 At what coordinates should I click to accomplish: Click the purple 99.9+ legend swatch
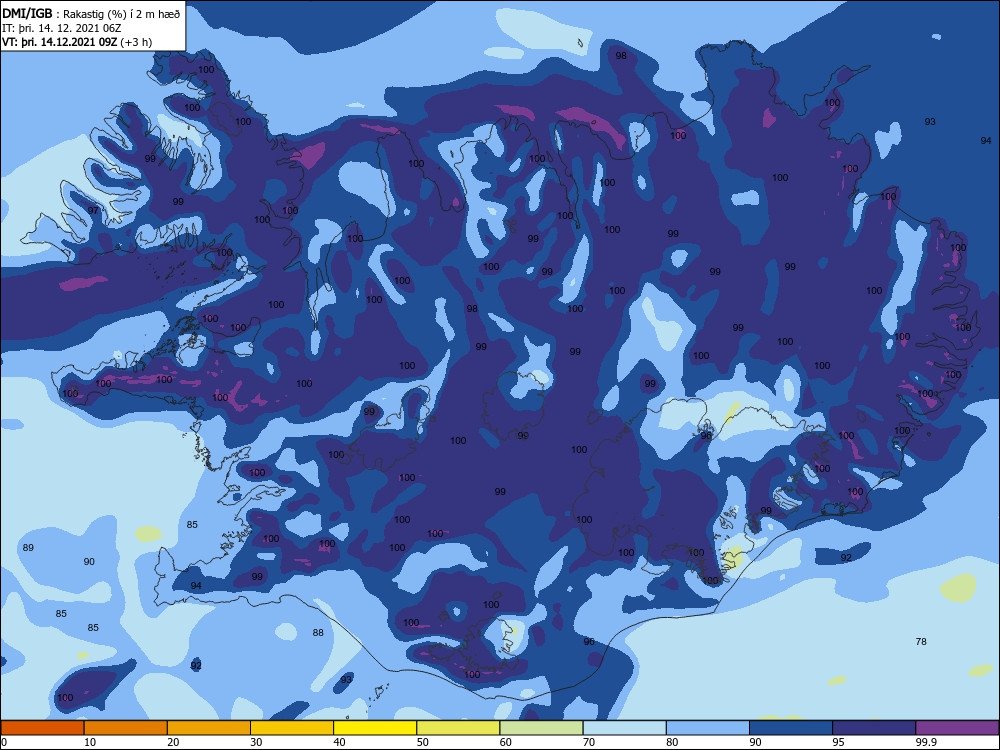pos(957,728)
